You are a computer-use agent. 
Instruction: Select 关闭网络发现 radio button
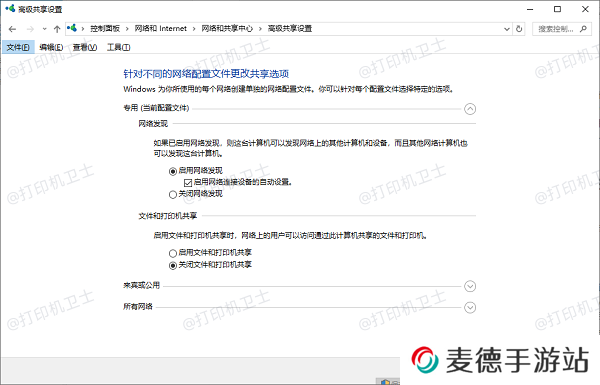(173, 194)
